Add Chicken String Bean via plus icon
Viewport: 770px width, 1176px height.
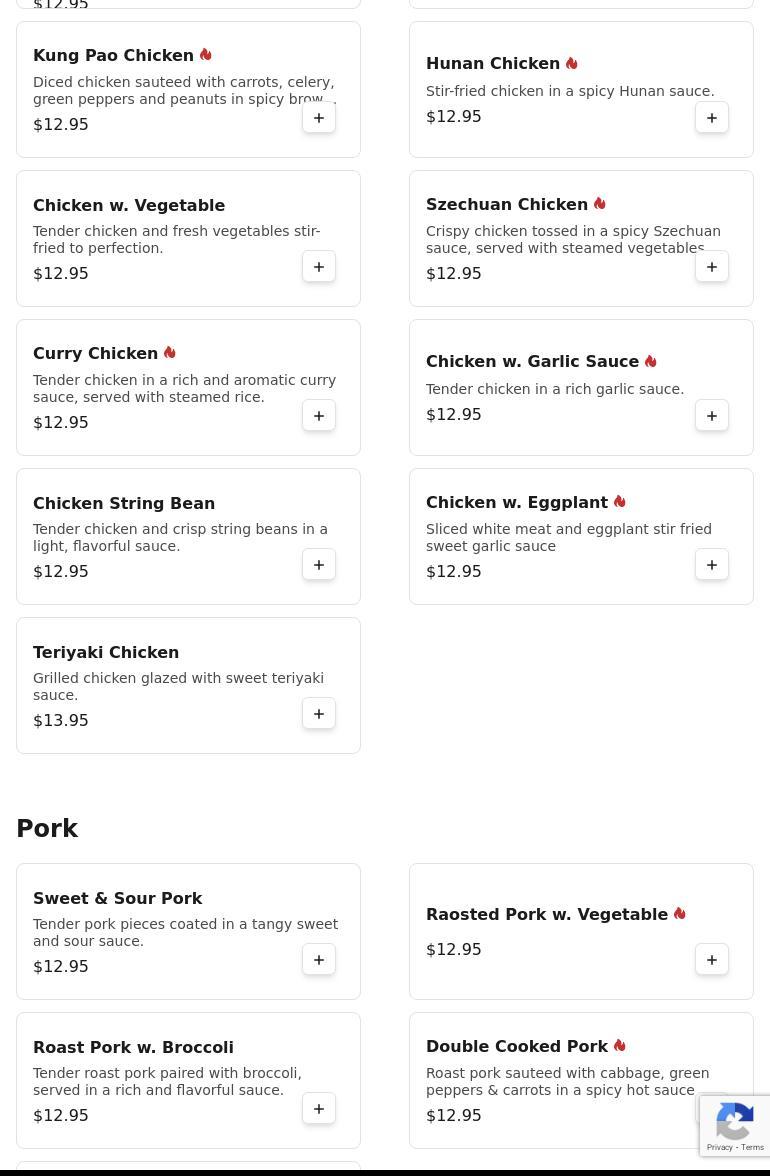pos(319,565)
